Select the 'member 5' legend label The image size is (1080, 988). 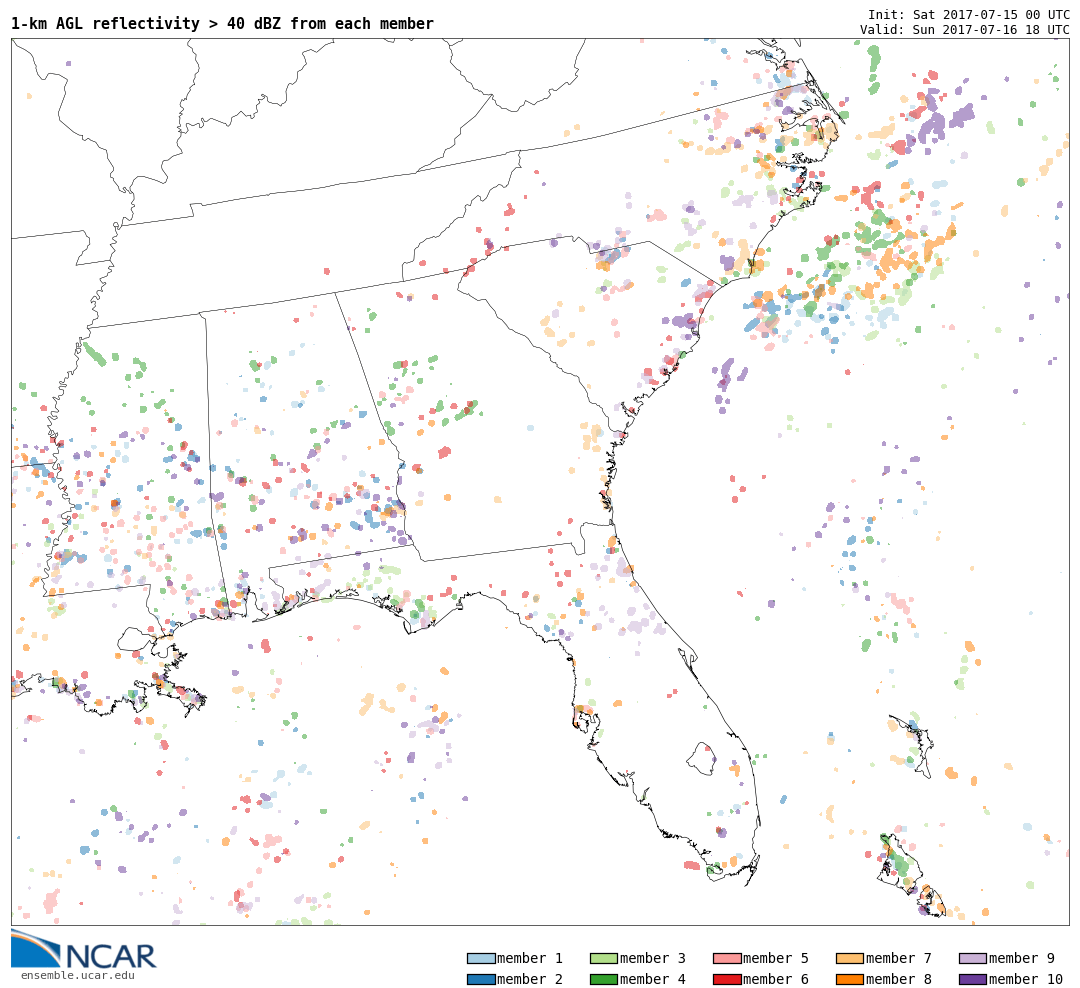point(776,958)
